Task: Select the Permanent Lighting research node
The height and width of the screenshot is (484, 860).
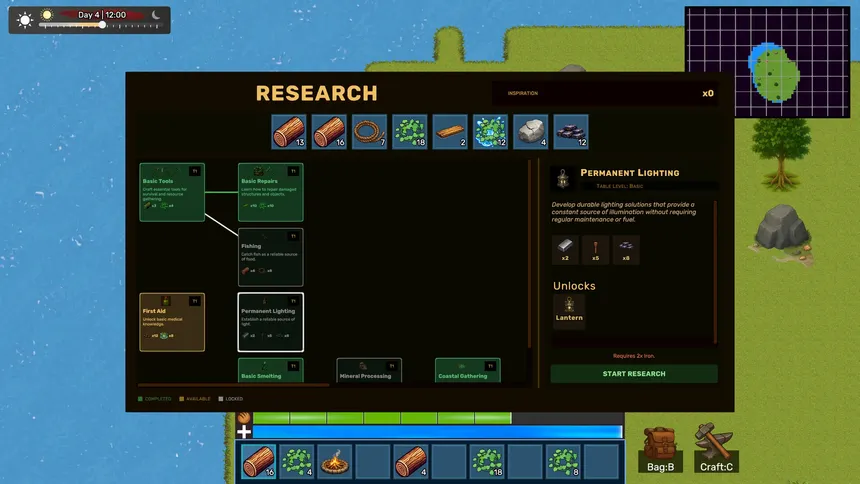Action: pyautogui.click(x=270, y=322)
